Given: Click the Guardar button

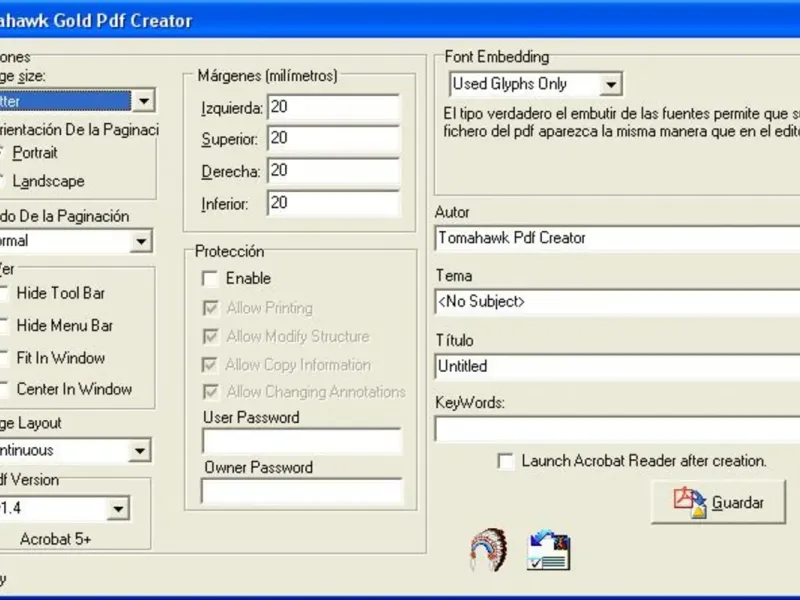Looking at the screenshot, I should 718,503.
